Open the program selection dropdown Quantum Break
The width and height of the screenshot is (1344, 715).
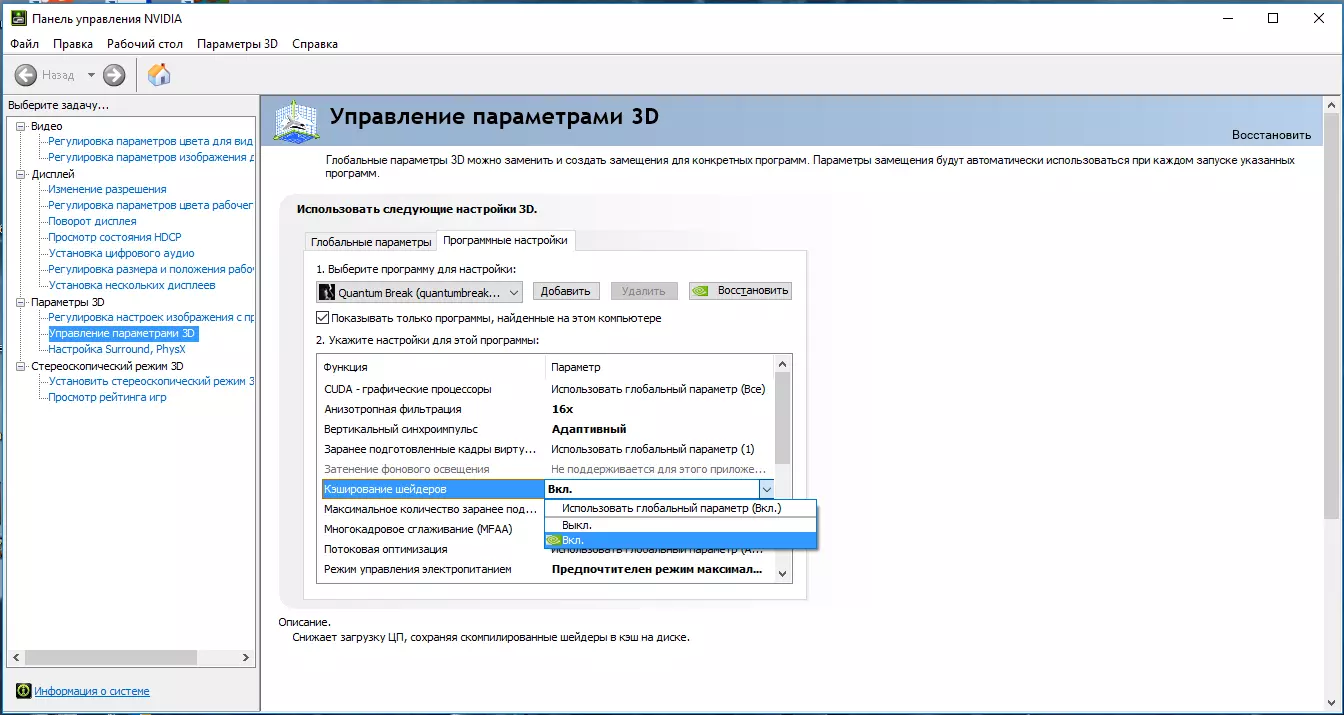pyautogui.click(x=420, y=292)
